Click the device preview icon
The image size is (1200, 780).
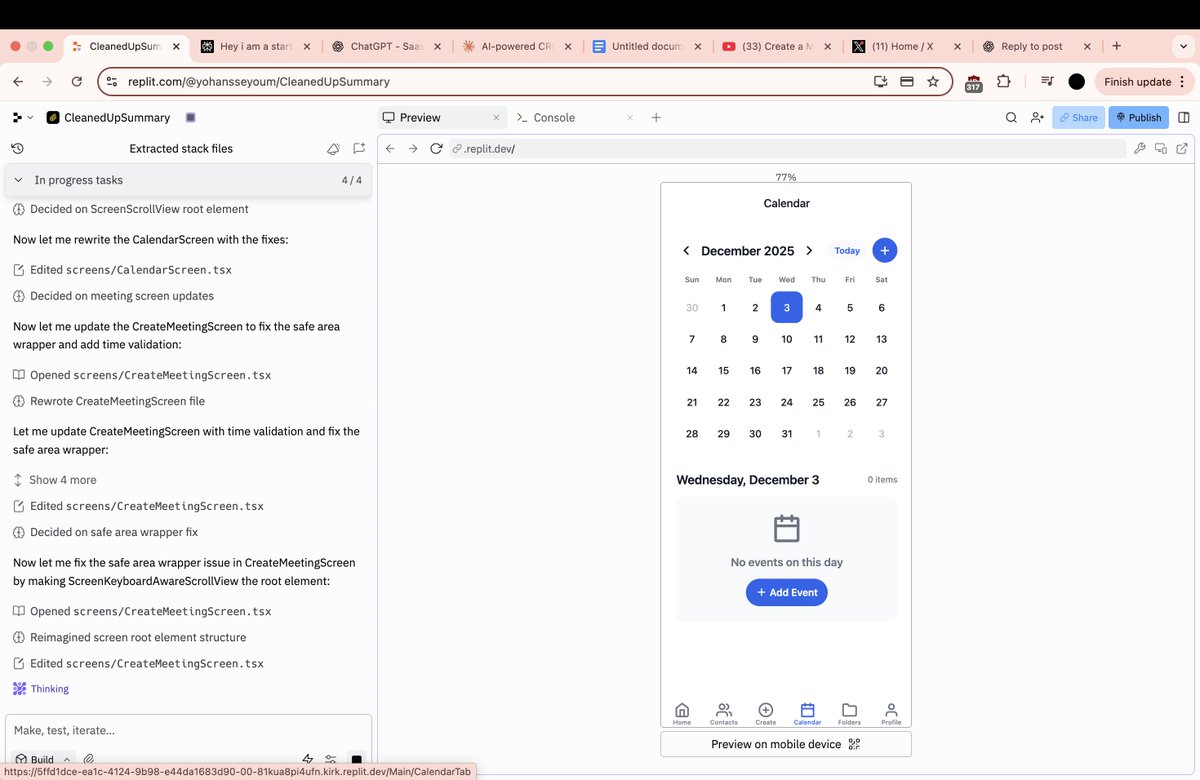point(1161,148)
